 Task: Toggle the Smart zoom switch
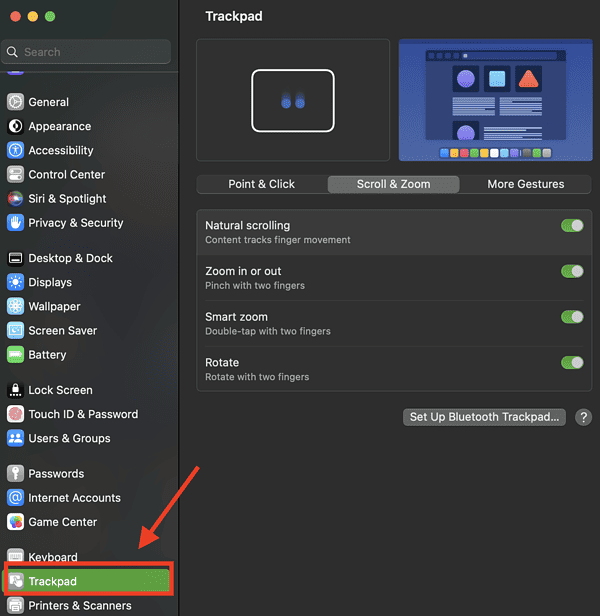[572, 317]
